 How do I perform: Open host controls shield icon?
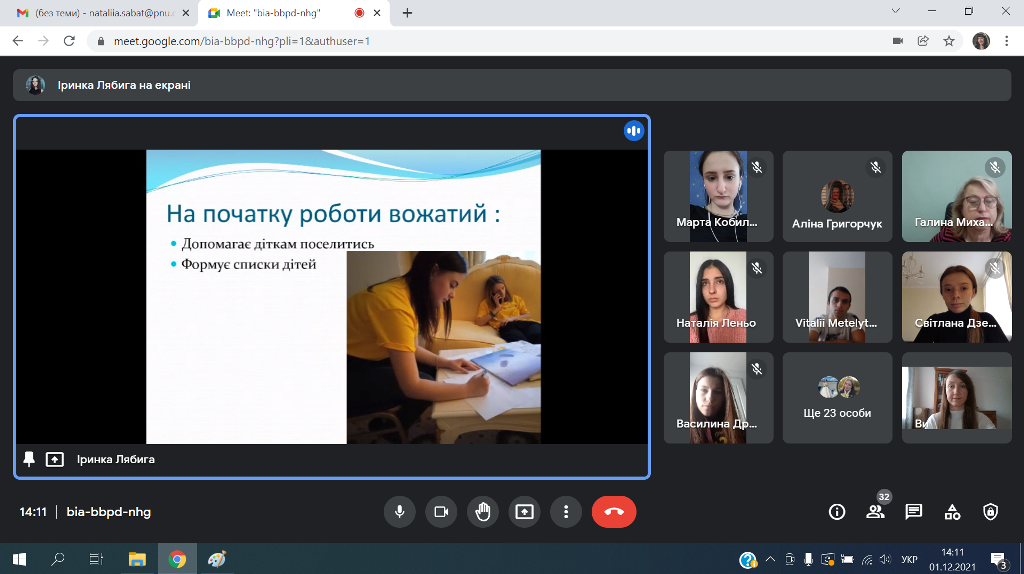click(990, 512)
